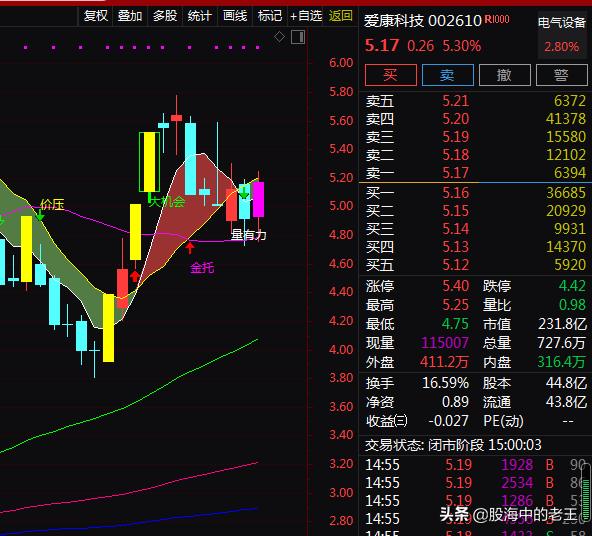Select the 卖五 5.21 order row
This screenshot has width=592, height=536.
point(476,101)
